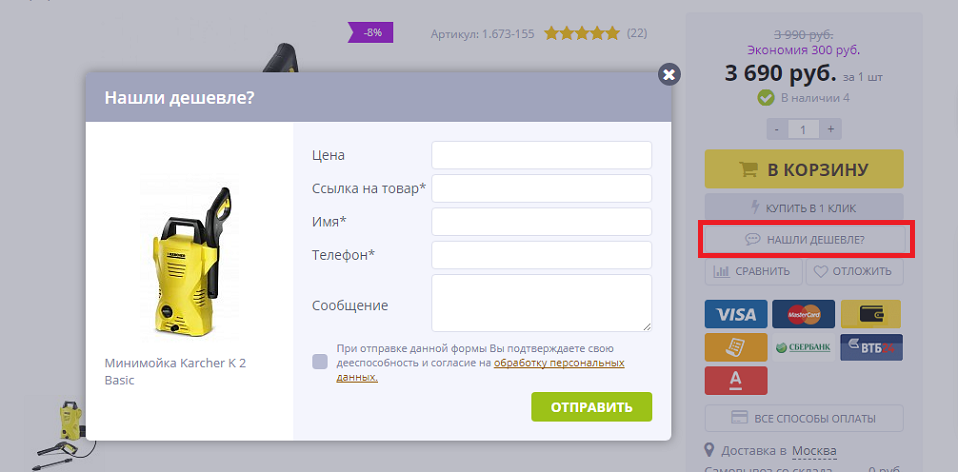Viewport: 958px width, 472px height.
Task: Click the 'В наличии 4' text
Action: click(x=814, y=98)
